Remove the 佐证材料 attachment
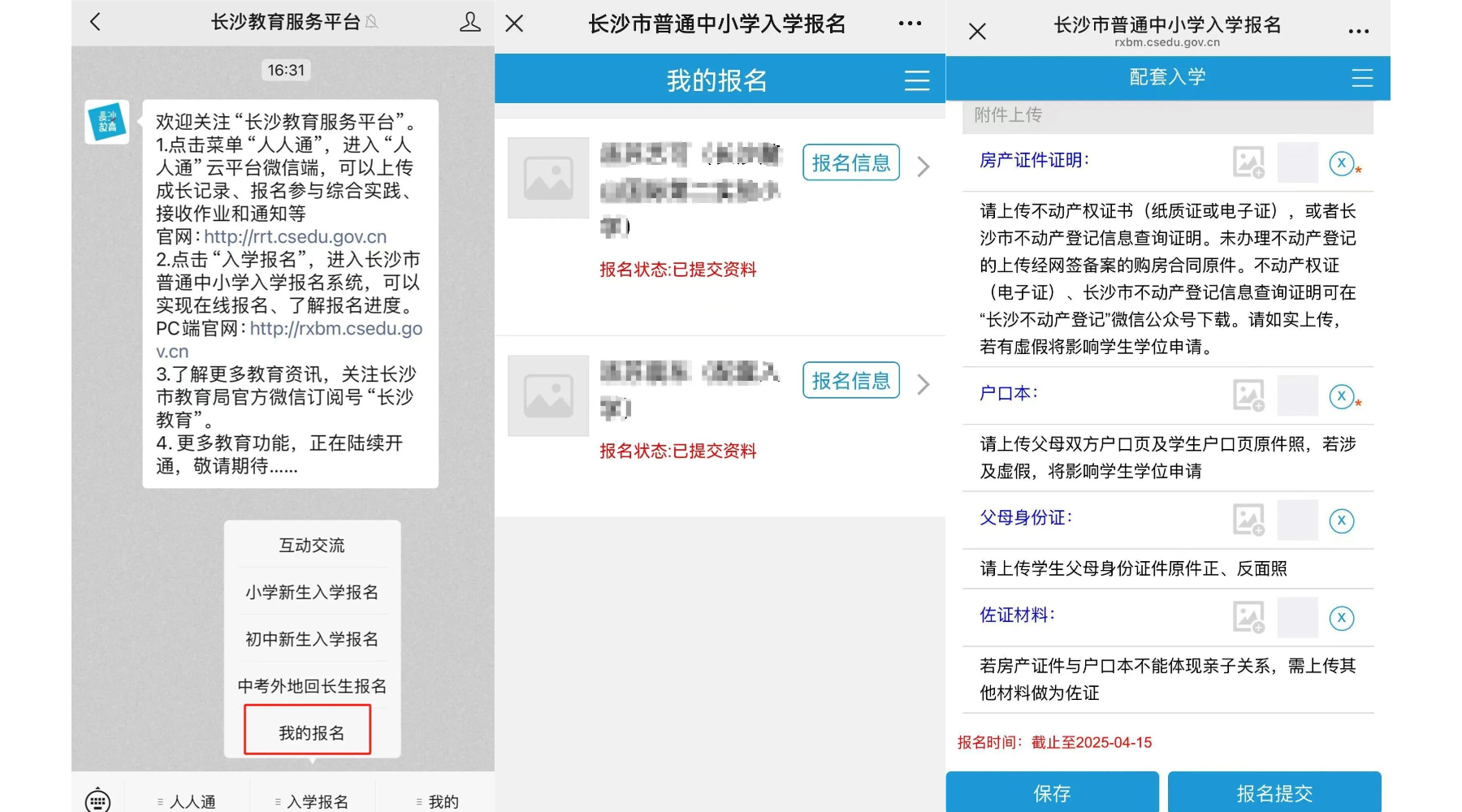 [x=1341, y=618]
